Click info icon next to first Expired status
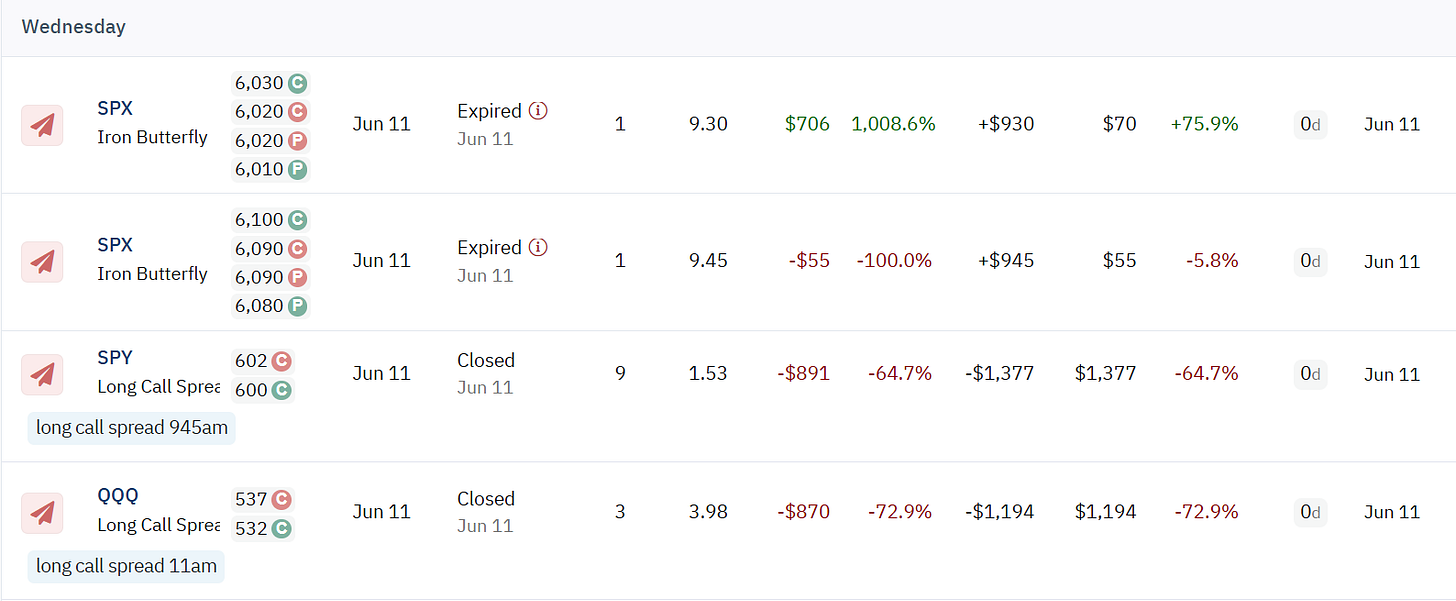The width and height of the screenshot is (1456, 601). [538, 111]
